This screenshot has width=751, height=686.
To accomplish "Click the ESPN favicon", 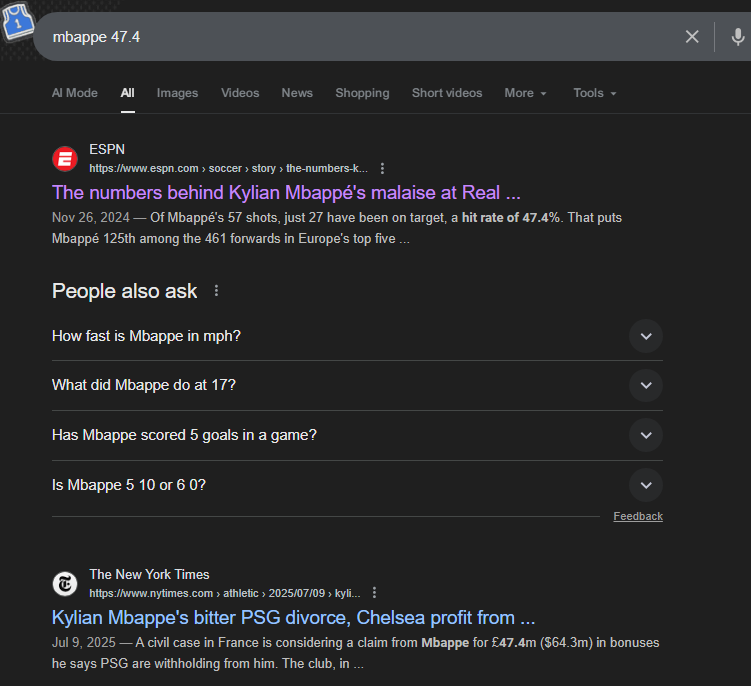I will click(x=65, y=159).
